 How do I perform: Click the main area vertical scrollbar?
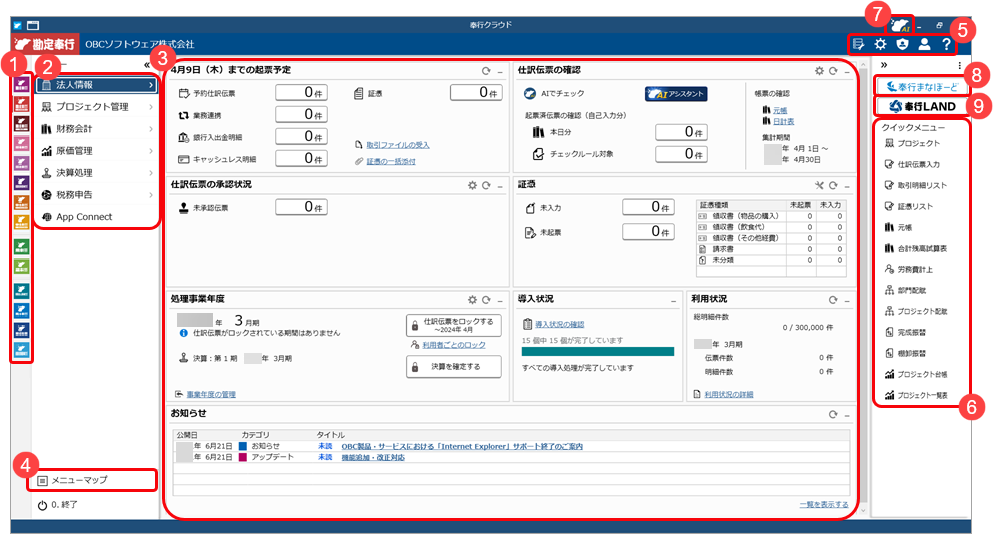862,288
